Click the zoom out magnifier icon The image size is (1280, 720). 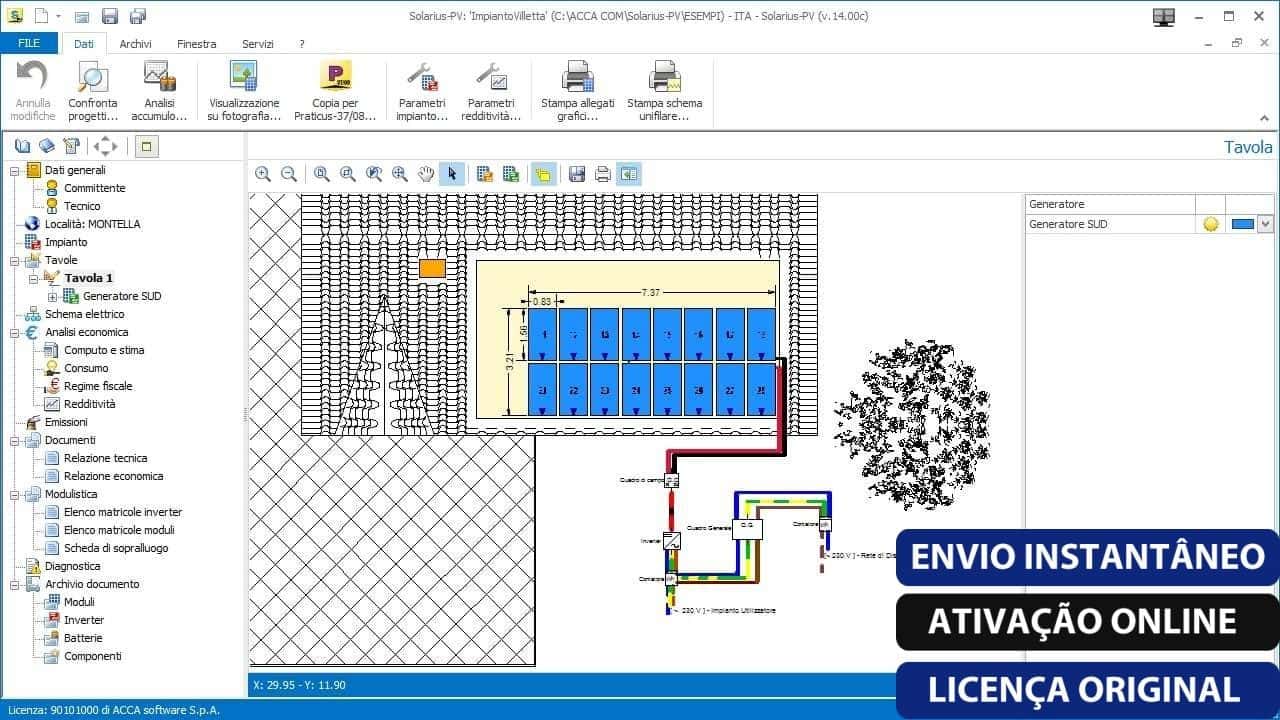pos(289,174)
